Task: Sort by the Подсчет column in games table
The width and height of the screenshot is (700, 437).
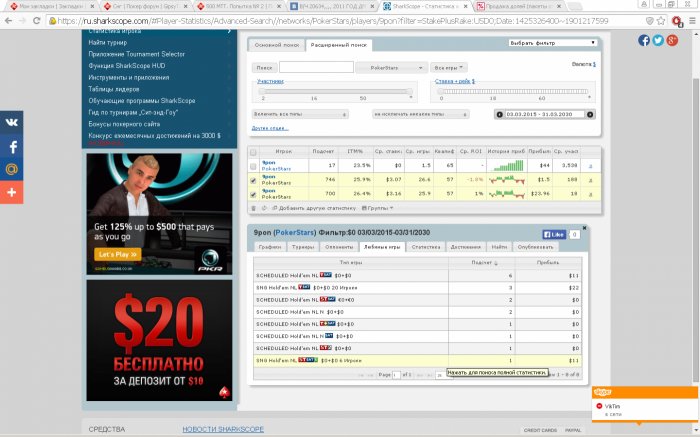Action: click(x=482, y=263)
